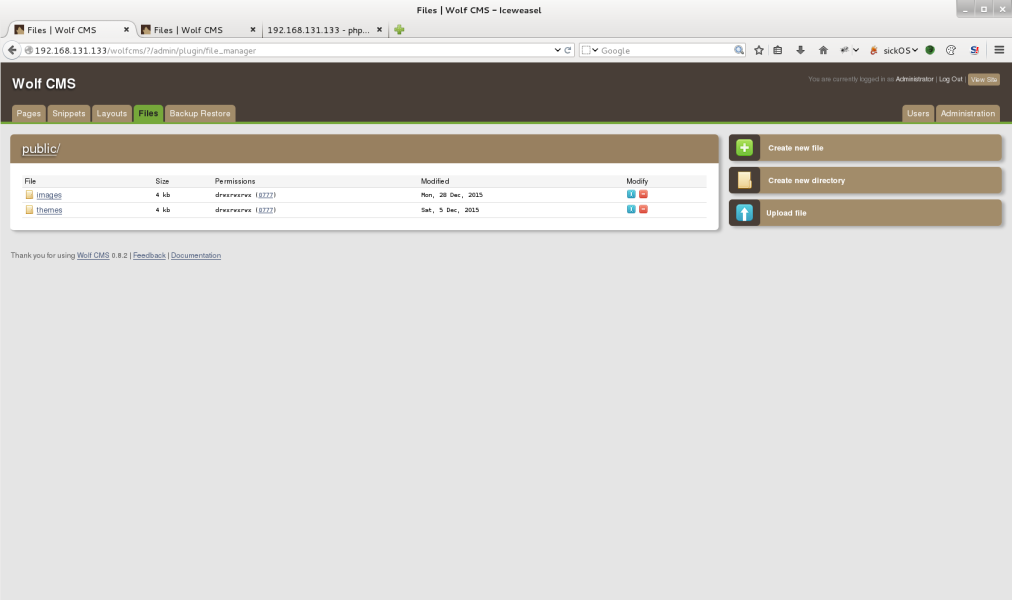Screen dimensions: 1012x600
Task: Switch to the Snippets tab
Action: tap(68, 114)
